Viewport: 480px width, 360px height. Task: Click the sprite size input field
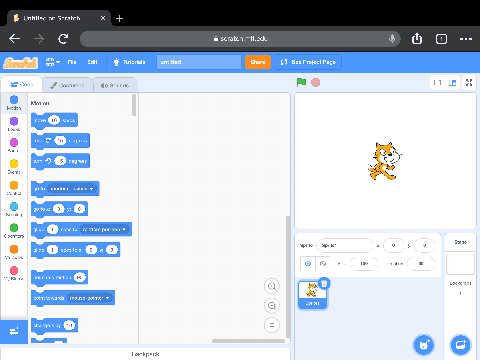364,263
